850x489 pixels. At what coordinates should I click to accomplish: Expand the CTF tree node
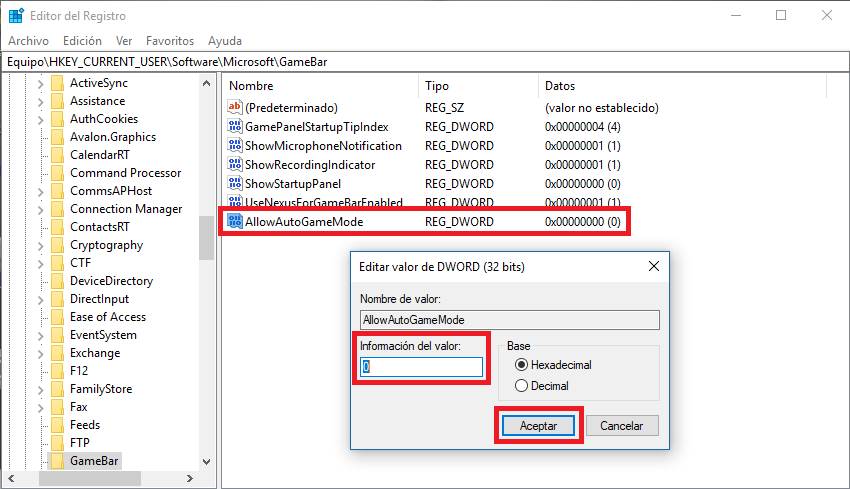point(40,264)
